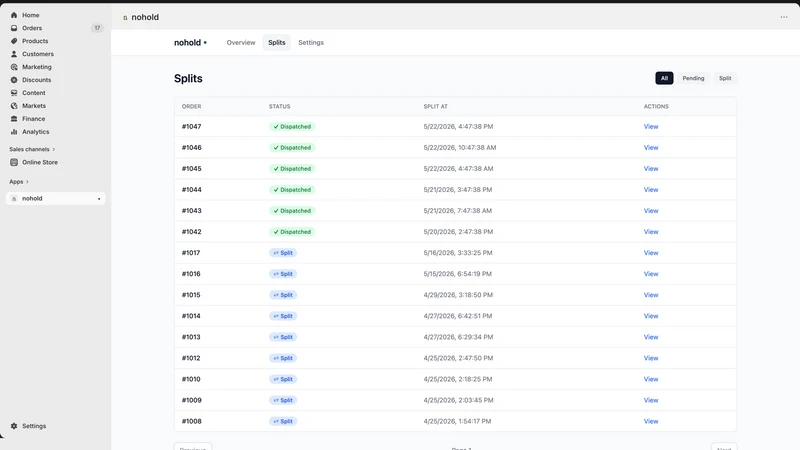800x450 pixels.
Task: Click the nohold title with green dot
Action: (x=190, y=43)
